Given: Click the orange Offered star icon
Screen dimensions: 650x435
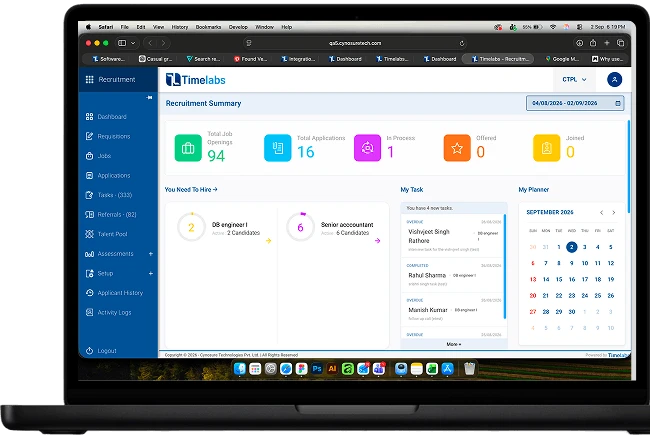Looking at the screenshot, I should 457,148.
